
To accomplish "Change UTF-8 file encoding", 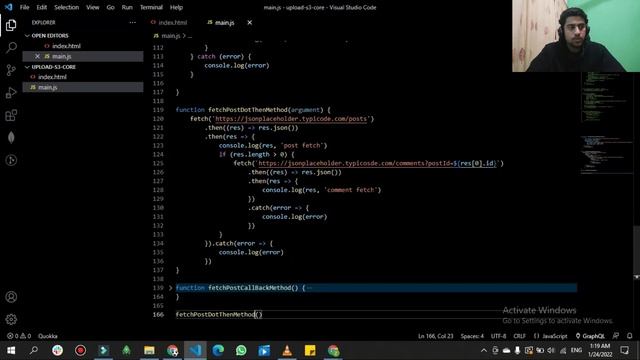I will pos(498,336).
